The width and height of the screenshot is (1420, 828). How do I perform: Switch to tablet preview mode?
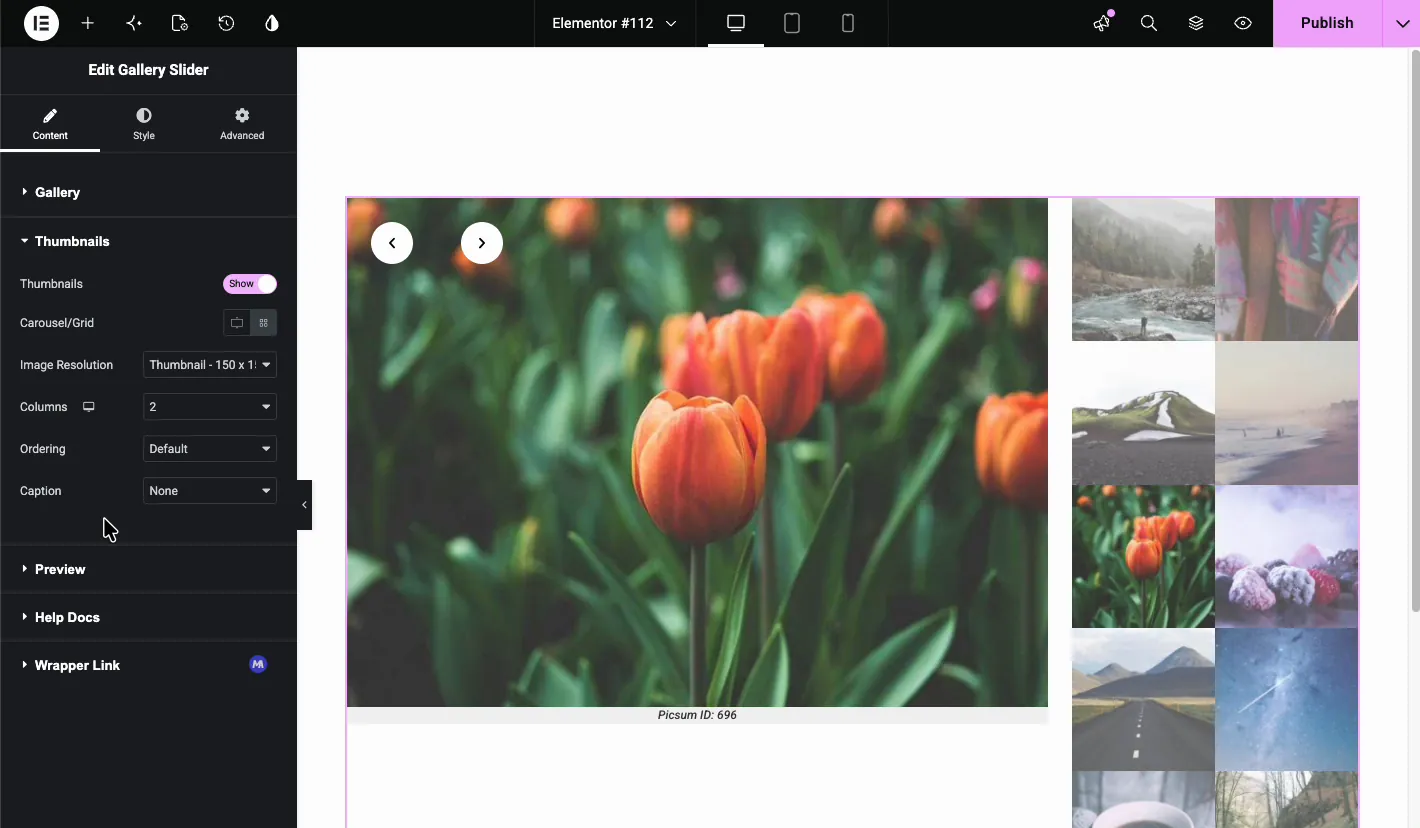click(792, 23)
